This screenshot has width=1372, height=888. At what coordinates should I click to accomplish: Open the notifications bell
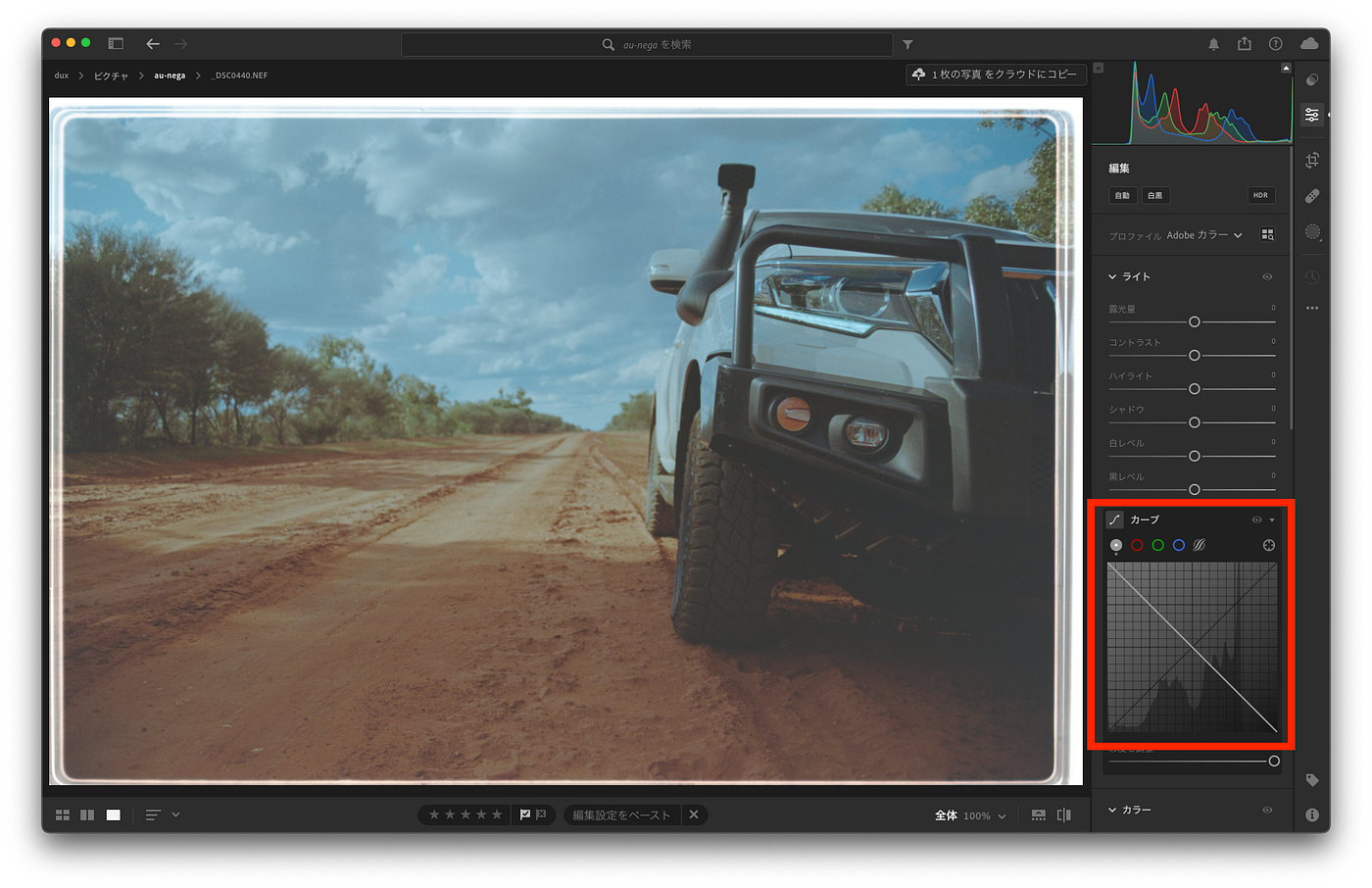point(1213,44)
